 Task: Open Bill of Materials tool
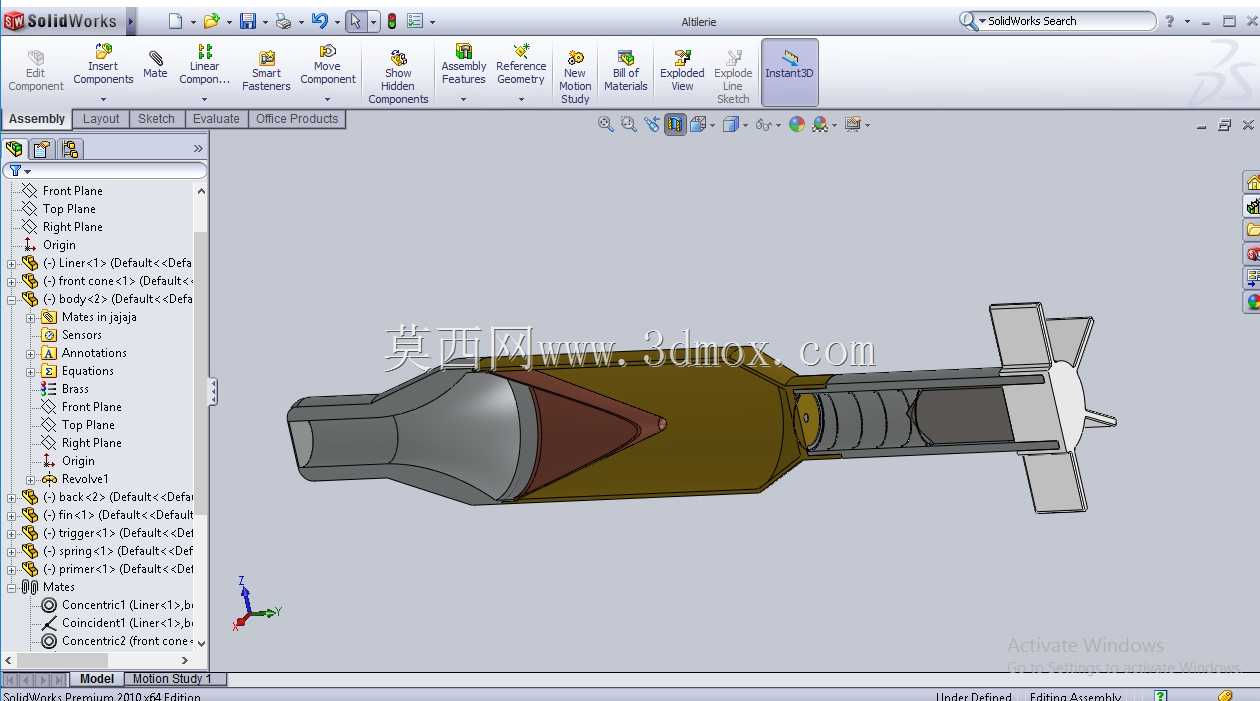[x=626, y=71]
